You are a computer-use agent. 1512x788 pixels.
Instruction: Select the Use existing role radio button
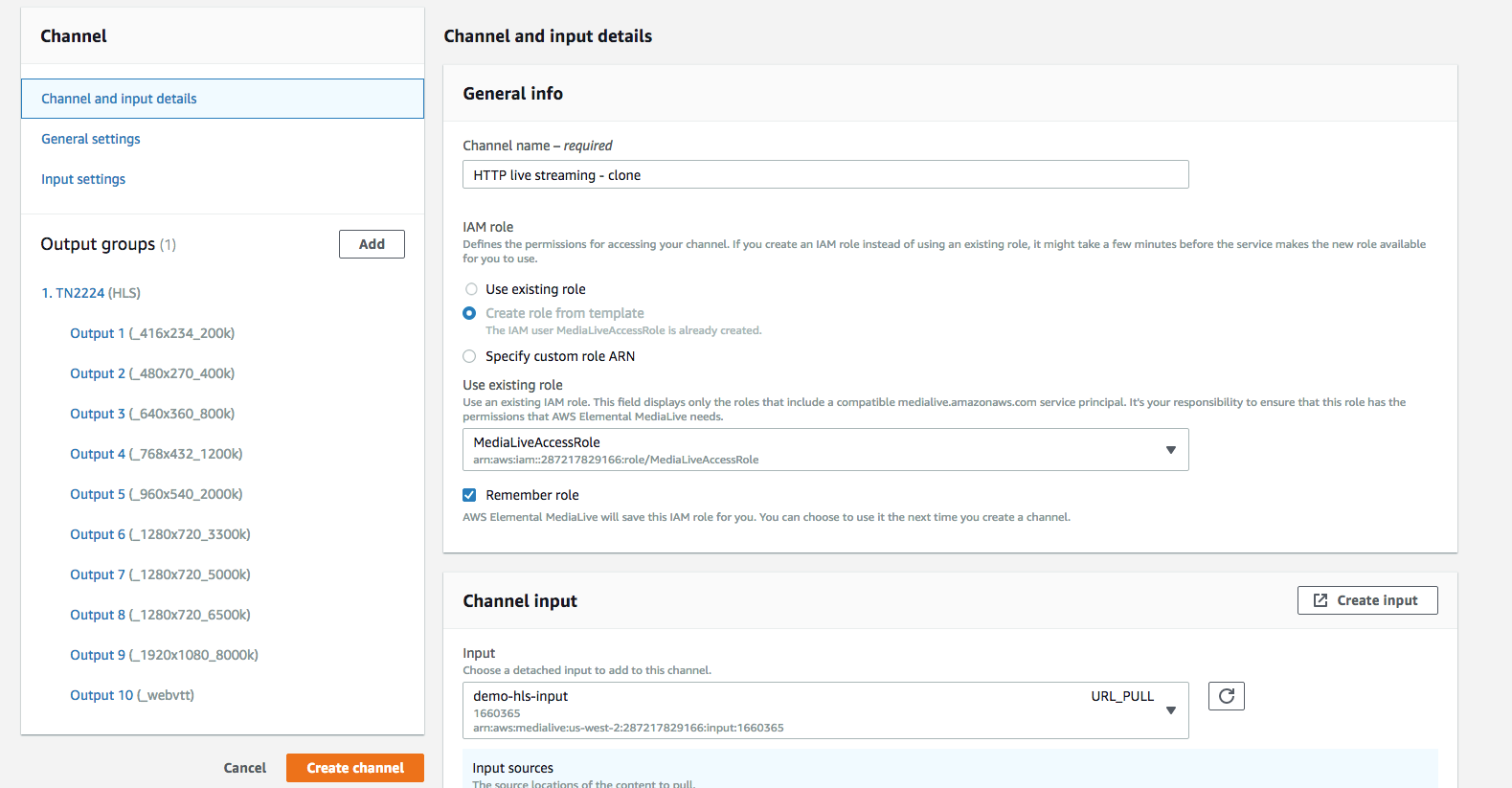point(470,289)
